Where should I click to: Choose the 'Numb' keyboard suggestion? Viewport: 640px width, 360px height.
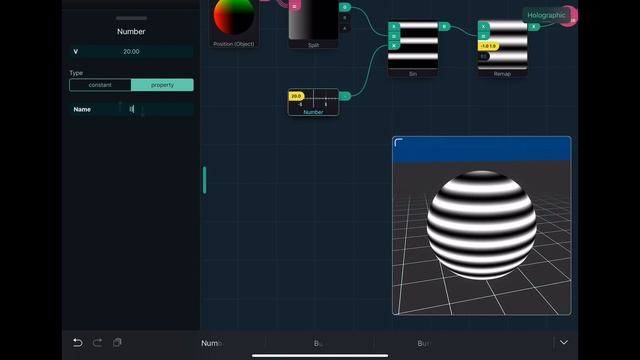[x=211, y=343]
